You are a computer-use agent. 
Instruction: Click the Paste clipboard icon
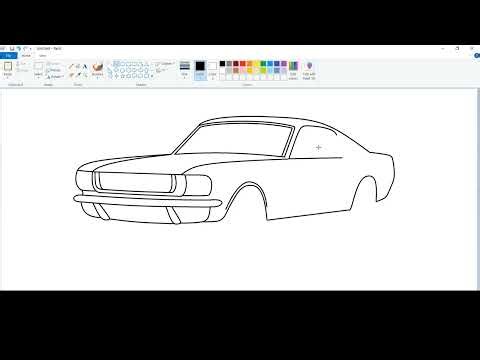click(8, 67)
